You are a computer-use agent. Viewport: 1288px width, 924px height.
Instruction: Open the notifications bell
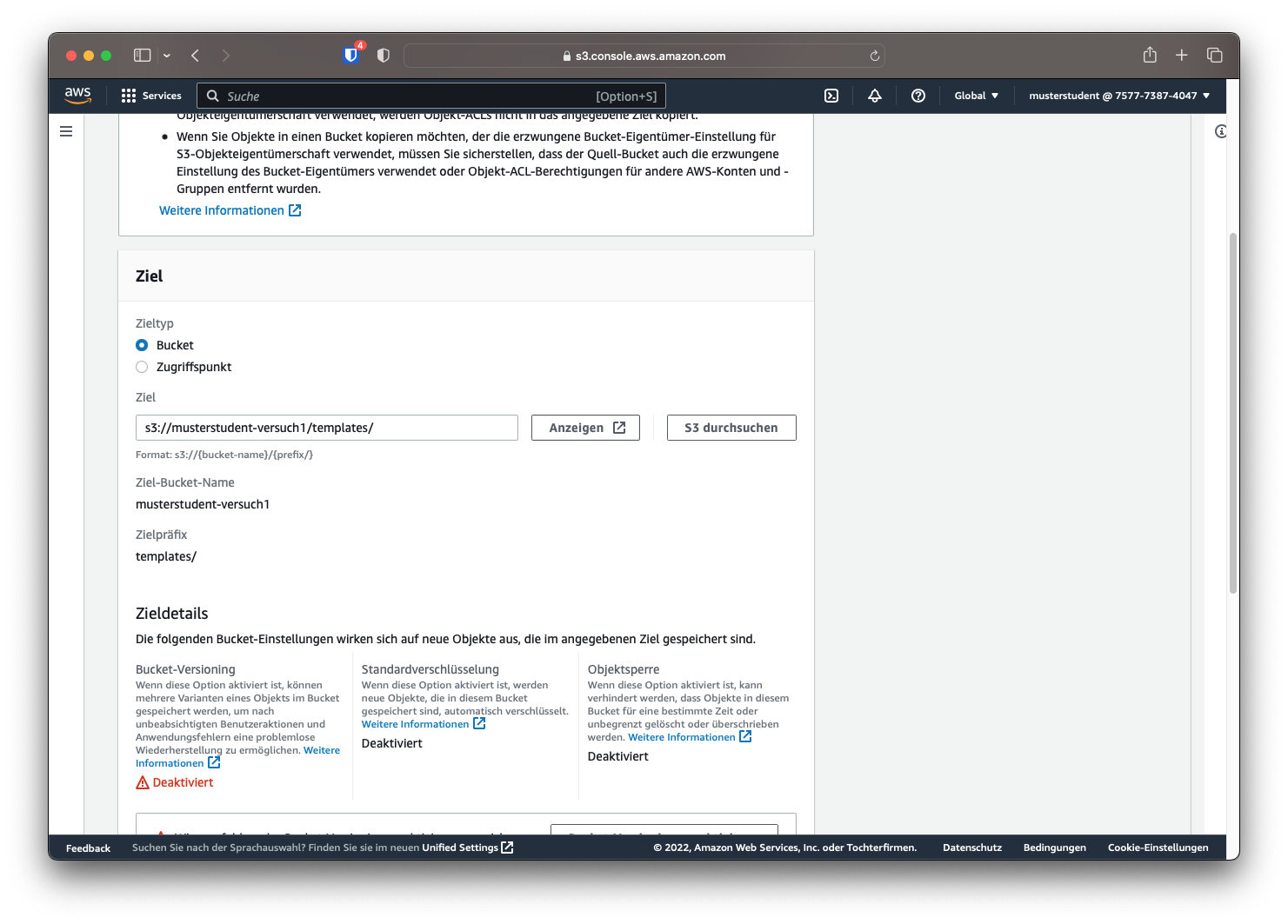coord(875,96)
